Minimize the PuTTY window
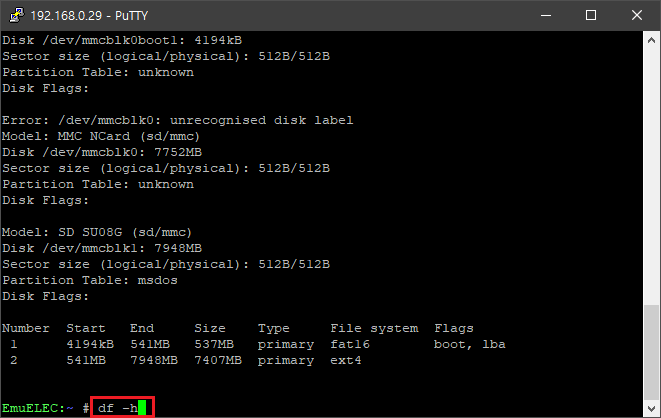Screen dimensions: 661x418 546,16
